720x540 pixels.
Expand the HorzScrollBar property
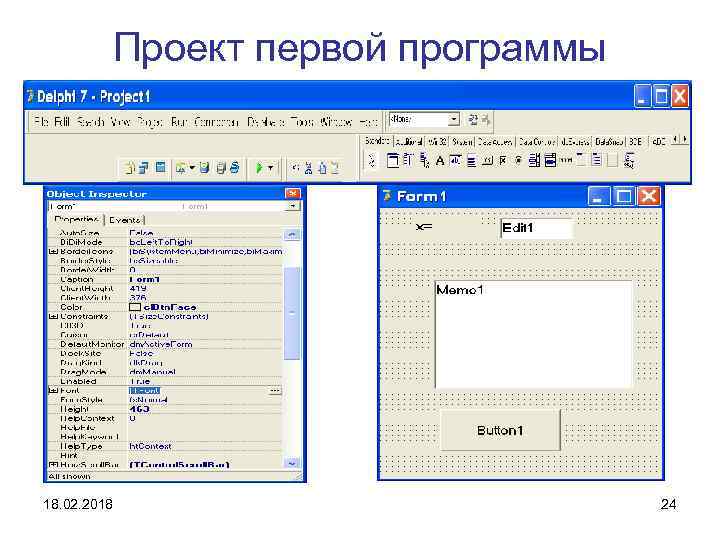click(x=53, y=465)
